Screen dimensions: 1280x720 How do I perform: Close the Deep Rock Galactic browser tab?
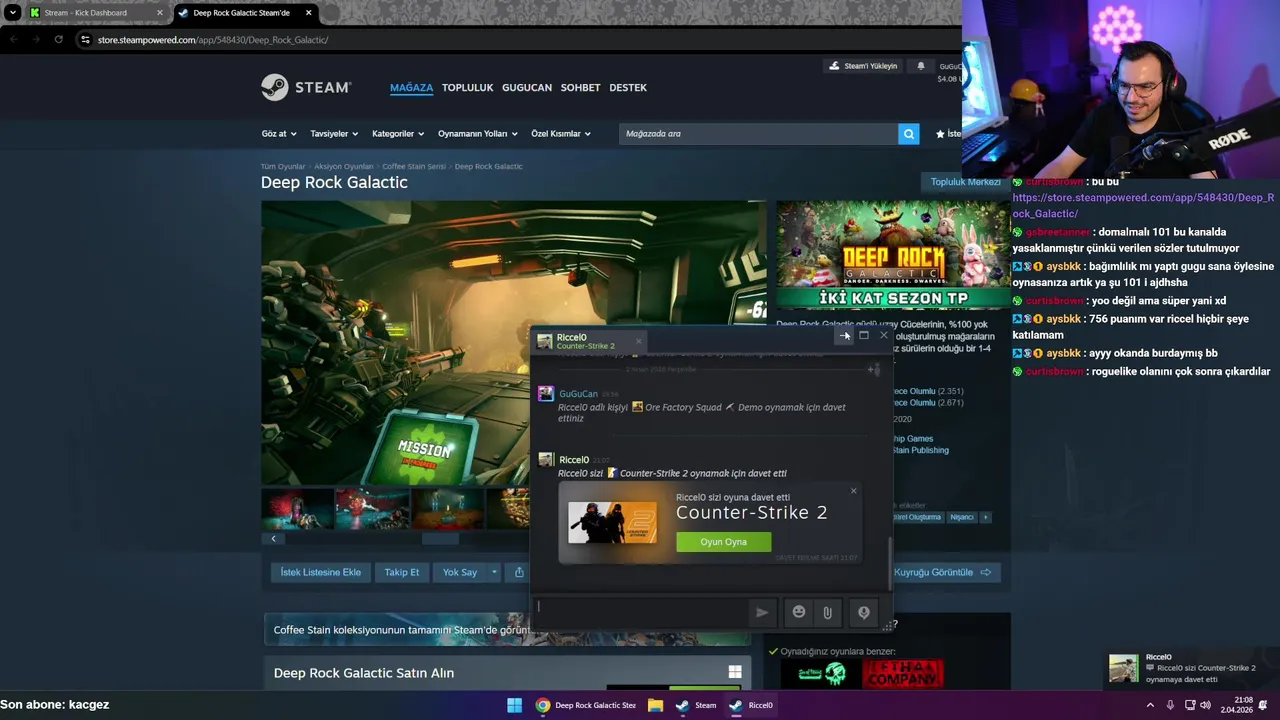click(x=308, y=13)
